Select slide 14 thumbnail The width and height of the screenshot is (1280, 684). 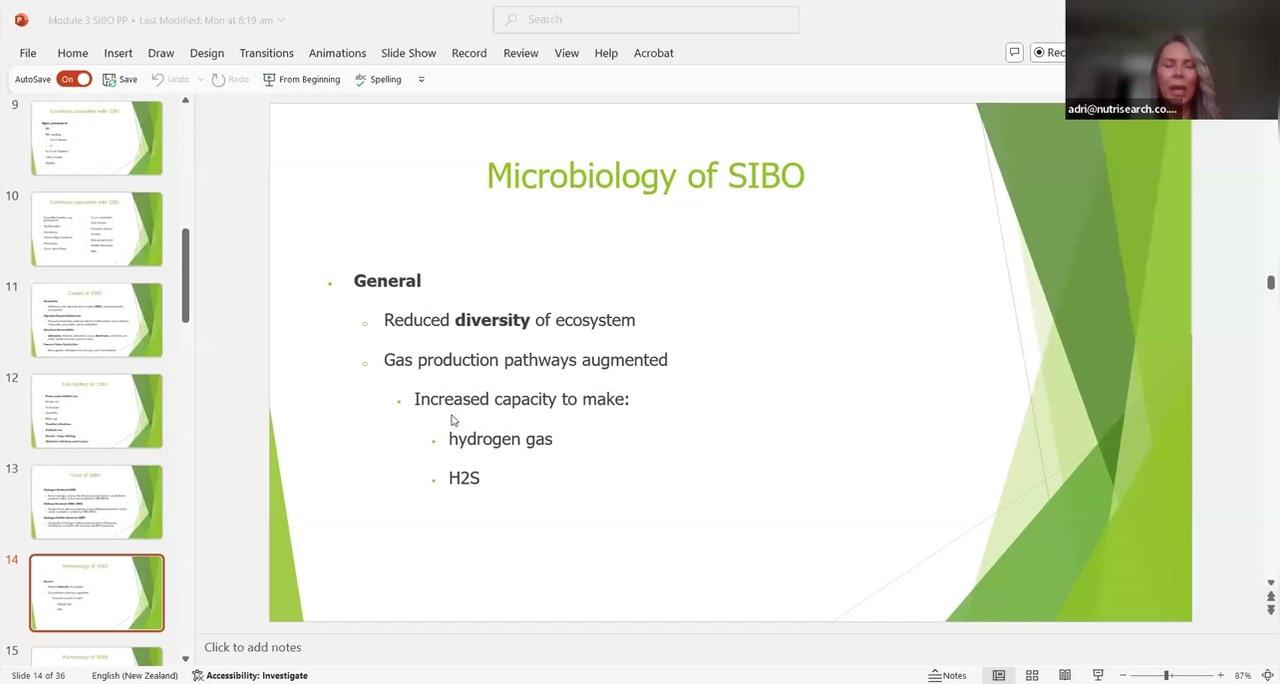click(96, 593)
